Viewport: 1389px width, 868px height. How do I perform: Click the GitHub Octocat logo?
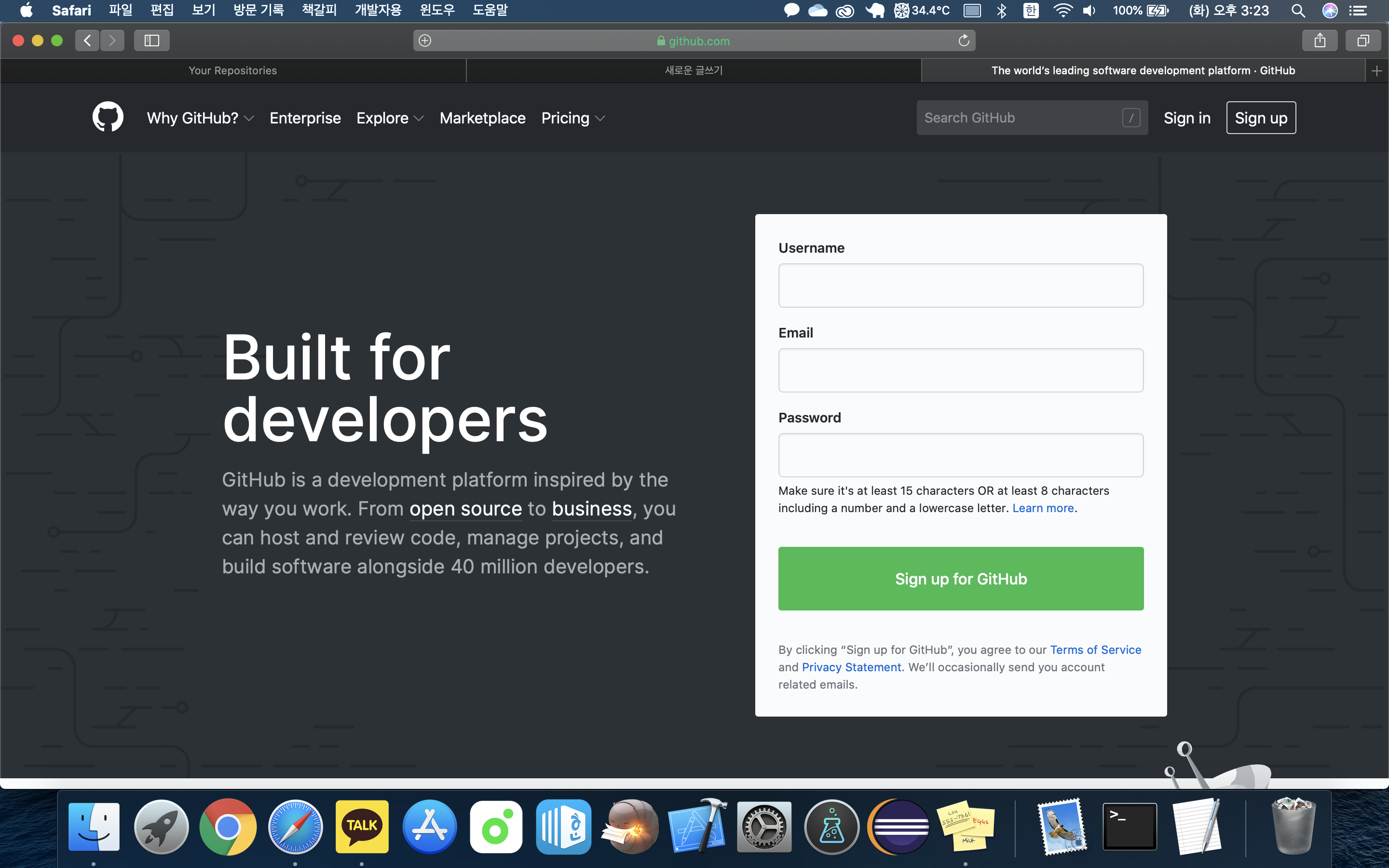tap(108, 117)
